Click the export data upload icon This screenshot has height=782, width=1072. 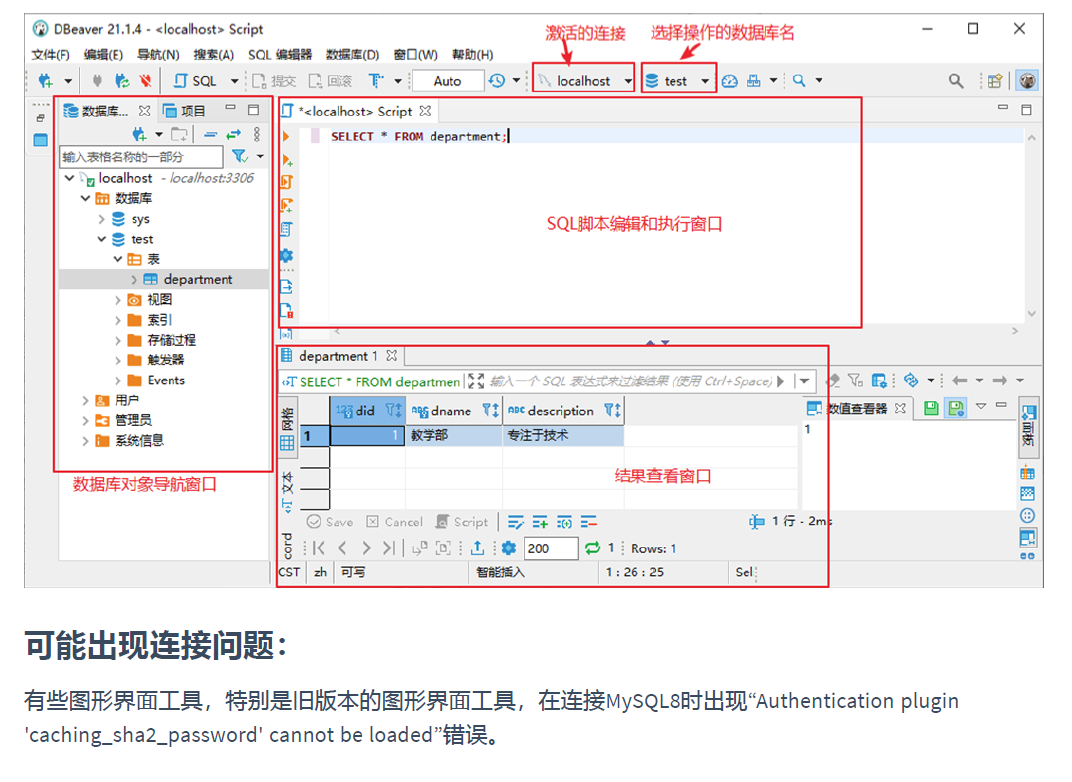tap(478, 548)
